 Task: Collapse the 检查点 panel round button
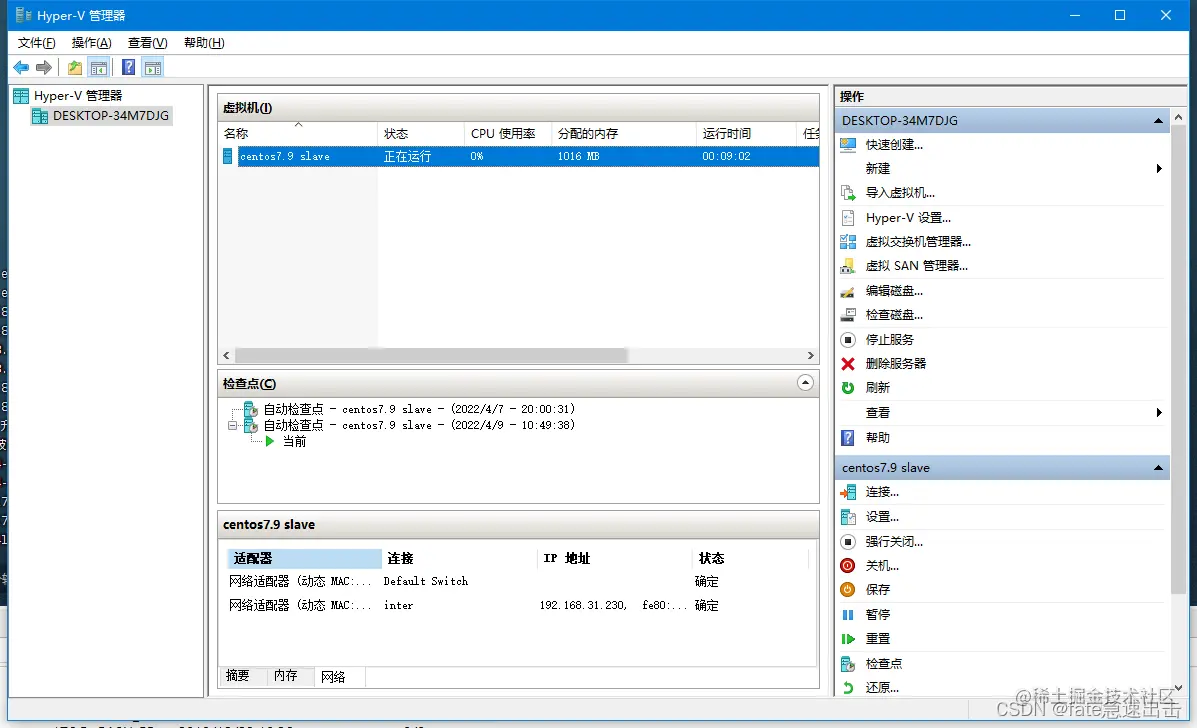tap(805, 383)
